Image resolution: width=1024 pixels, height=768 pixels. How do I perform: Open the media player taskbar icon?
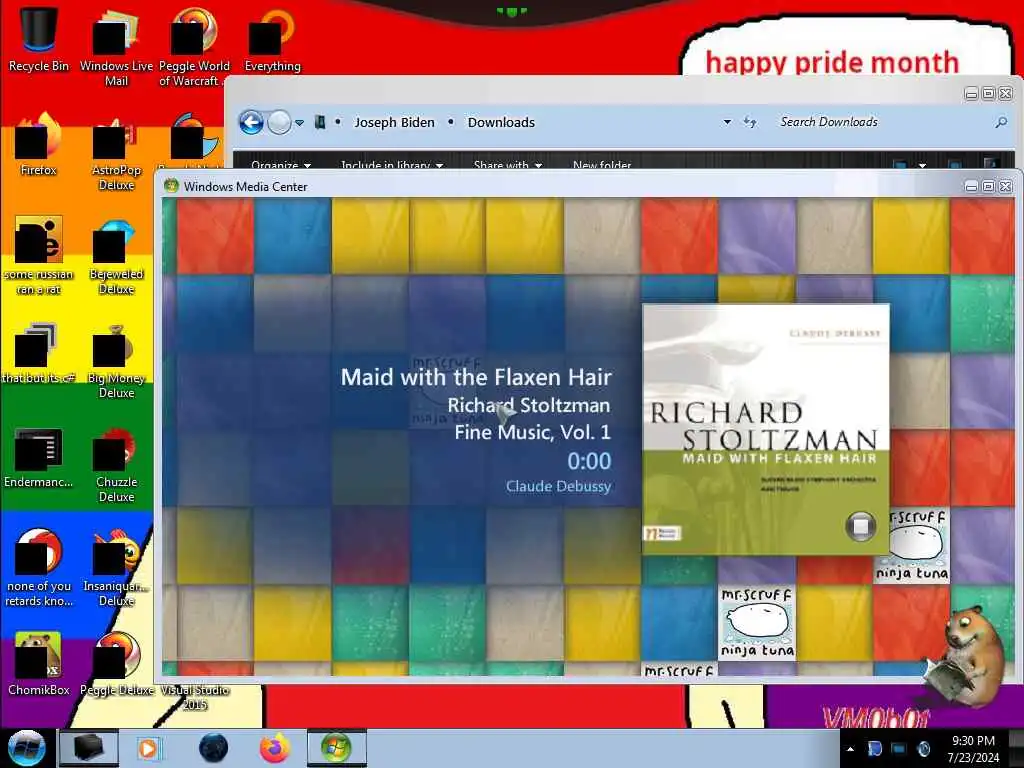(148, 748)
